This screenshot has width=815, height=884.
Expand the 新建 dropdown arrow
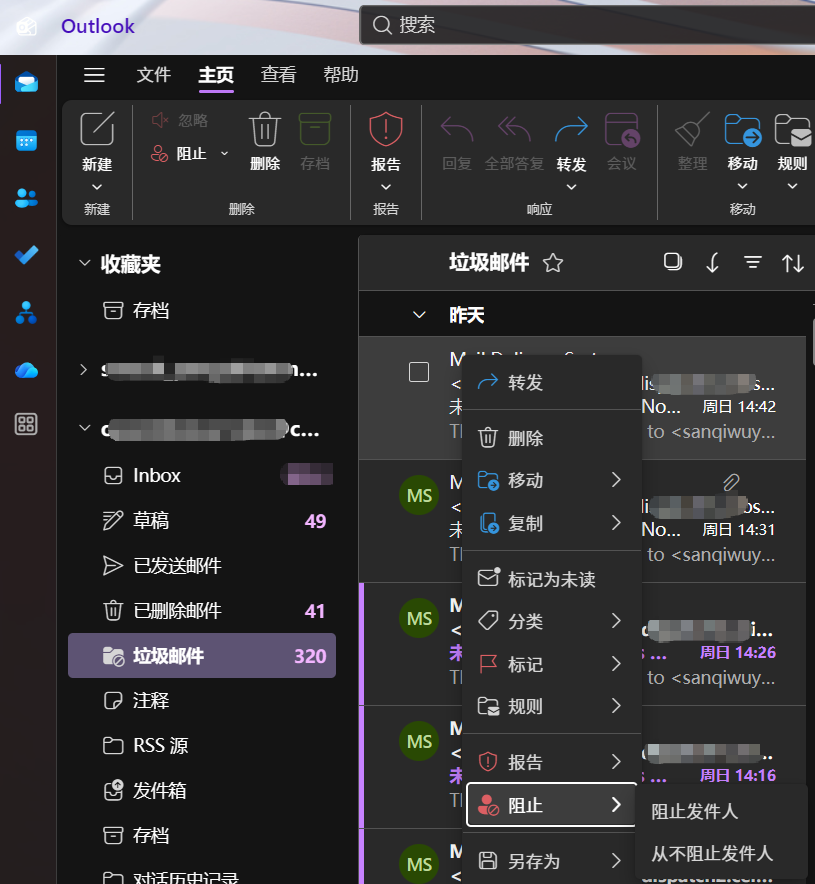click(97, 187)
